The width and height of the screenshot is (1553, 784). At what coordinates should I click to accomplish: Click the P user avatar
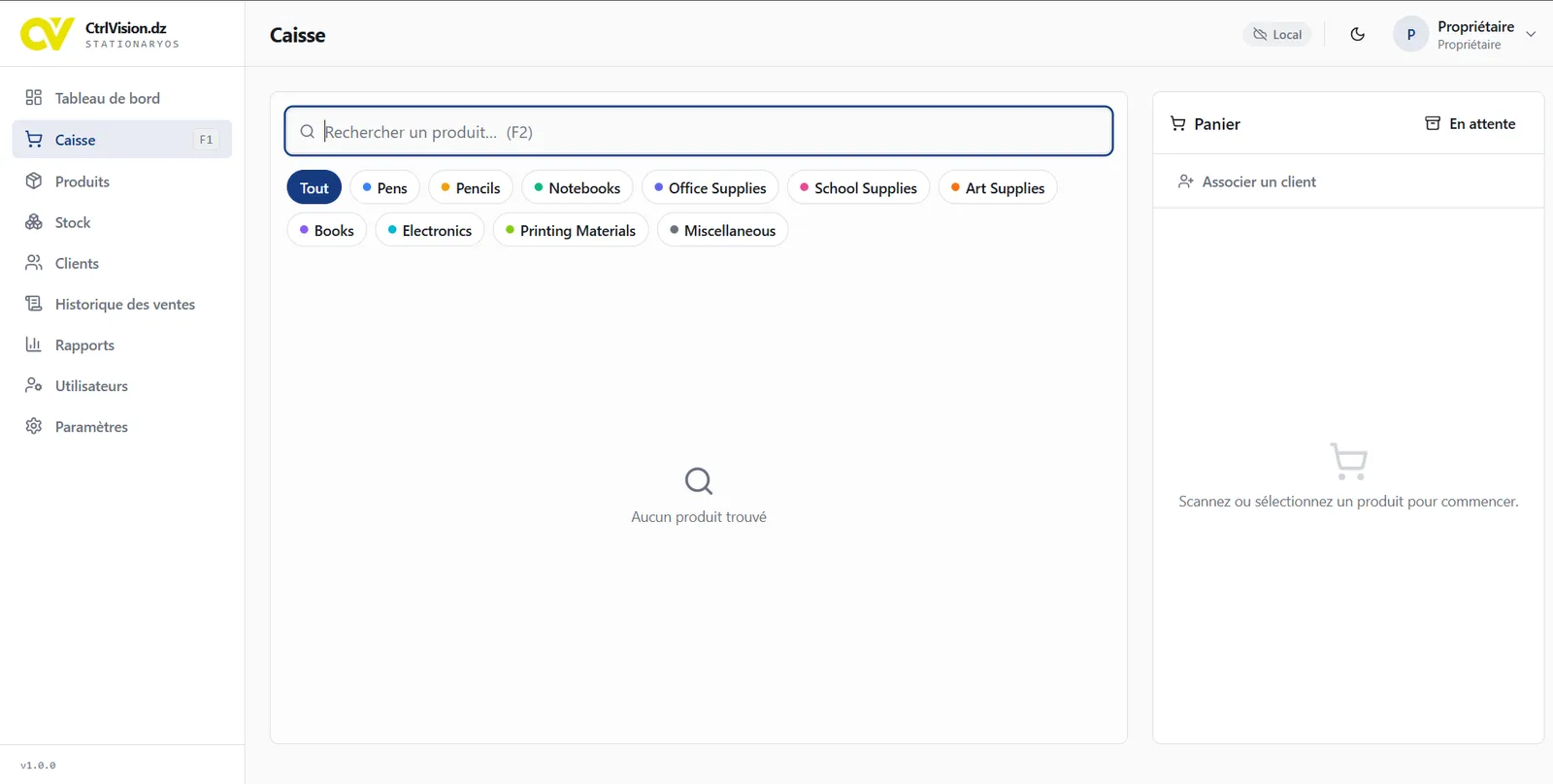coord(1411,34)
